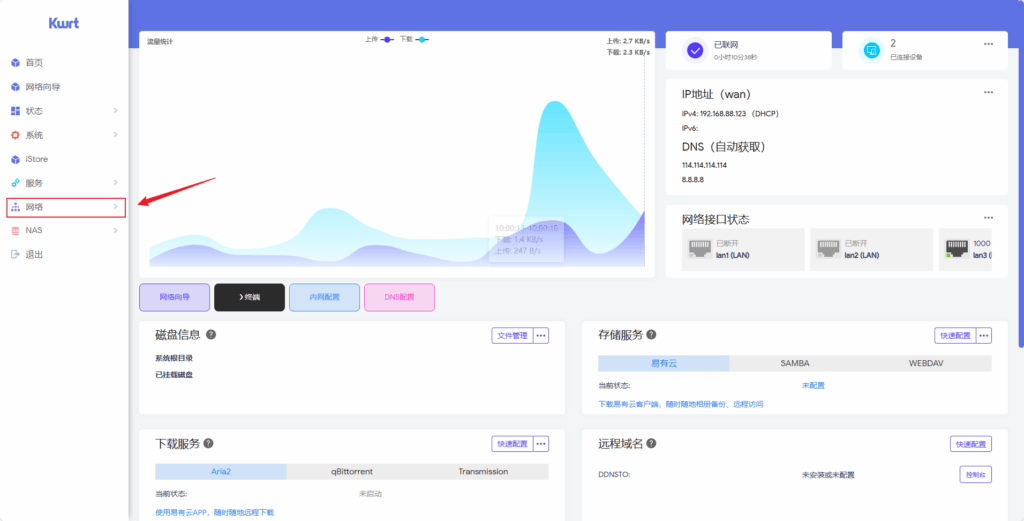This screenshot has width=1024, height=521.
Task: Click help icon next to 远程域名
Action: [x=652, y=444]
